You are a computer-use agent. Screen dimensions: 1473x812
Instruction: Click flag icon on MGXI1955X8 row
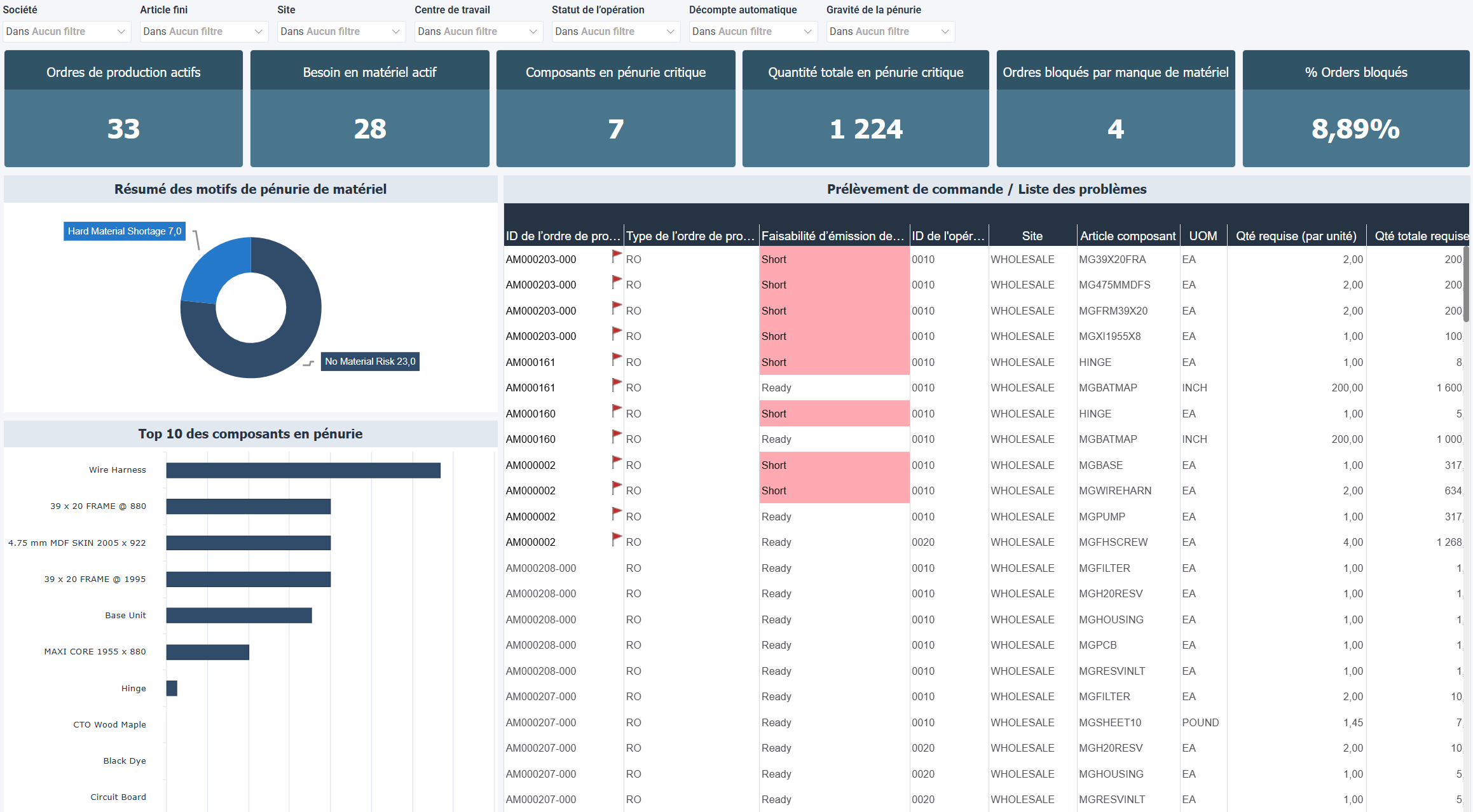click(616, 333)
